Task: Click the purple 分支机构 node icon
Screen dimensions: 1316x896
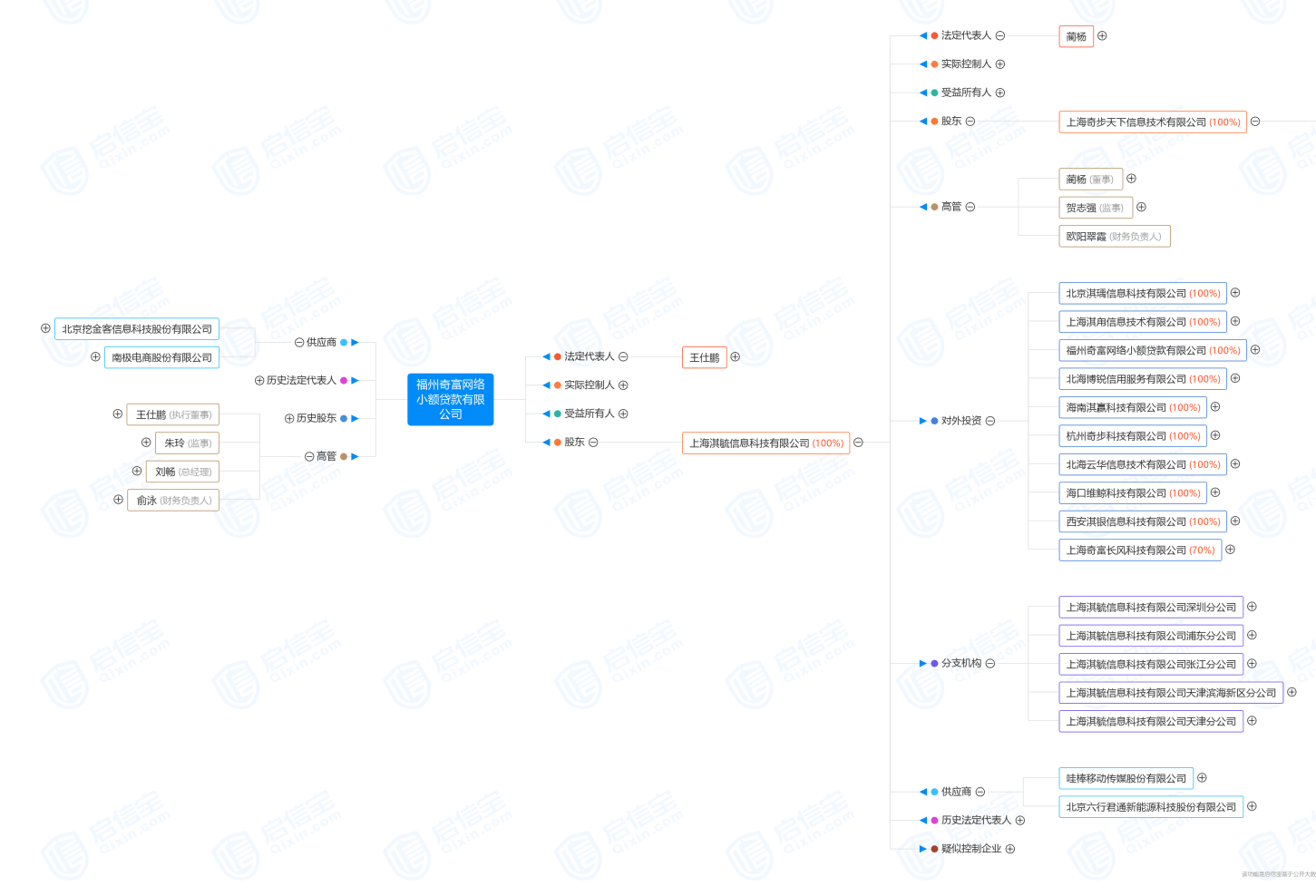Action: pyautogui.click(x=934, y=663)
